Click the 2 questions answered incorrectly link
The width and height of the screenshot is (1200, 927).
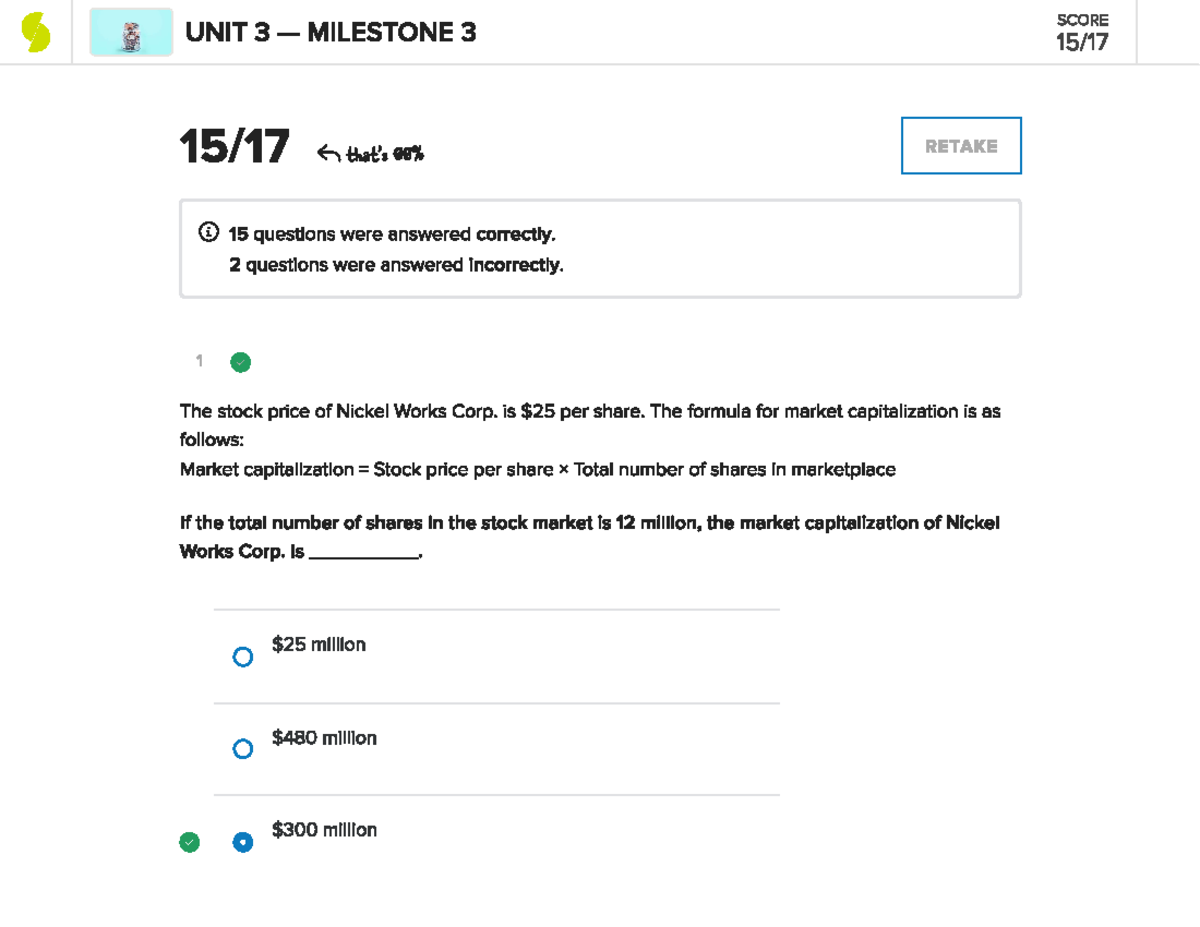392,264
